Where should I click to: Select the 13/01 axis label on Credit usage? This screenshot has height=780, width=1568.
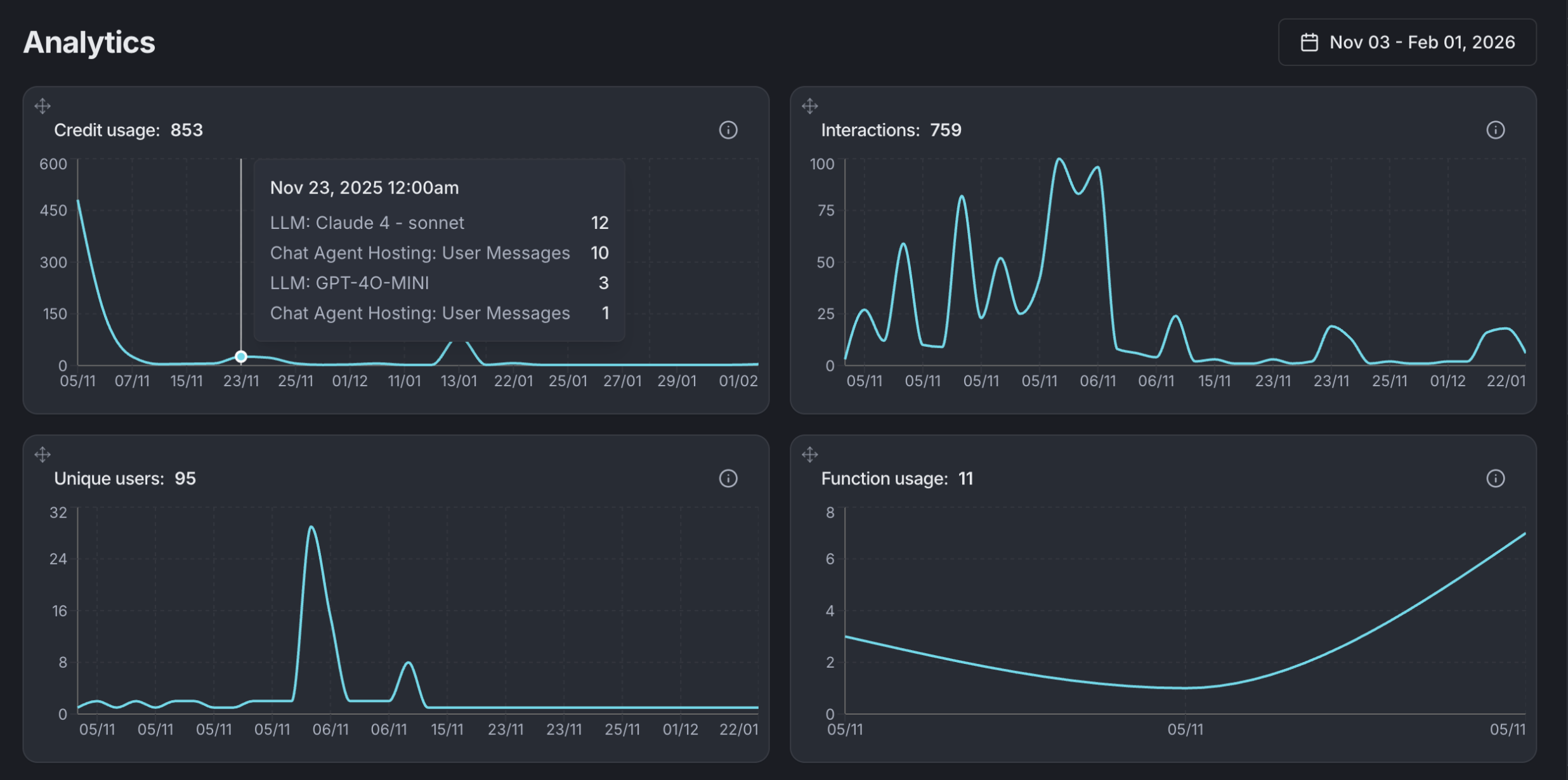tap(460, 380)
